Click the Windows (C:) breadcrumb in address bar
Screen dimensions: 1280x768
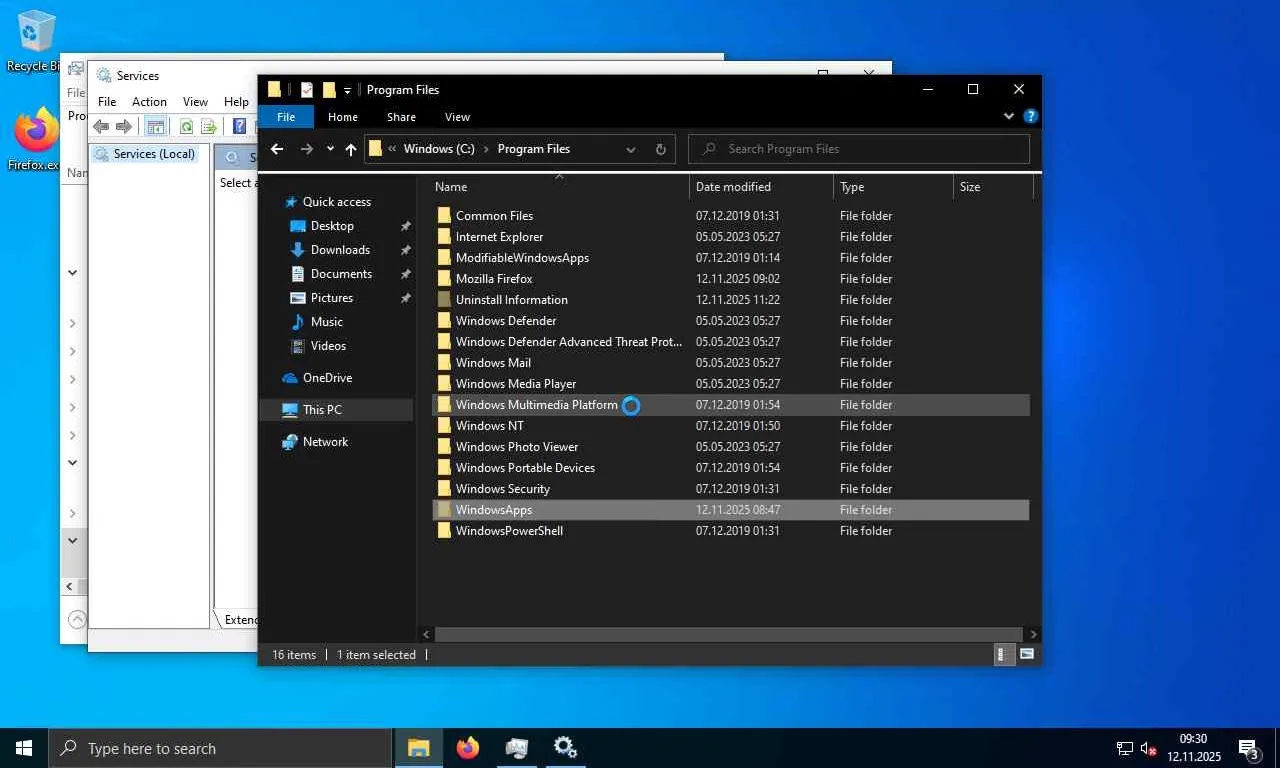439,149
